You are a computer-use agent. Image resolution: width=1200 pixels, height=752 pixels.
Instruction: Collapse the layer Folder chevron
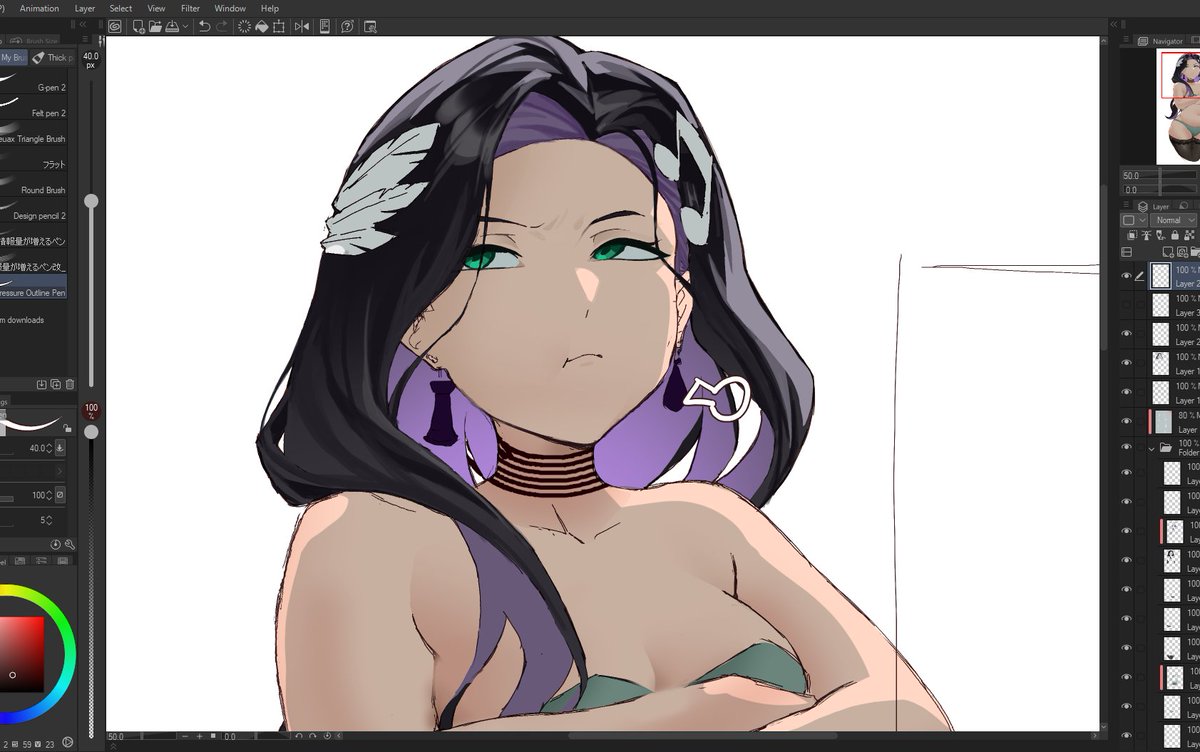[x=1152, y=448]
